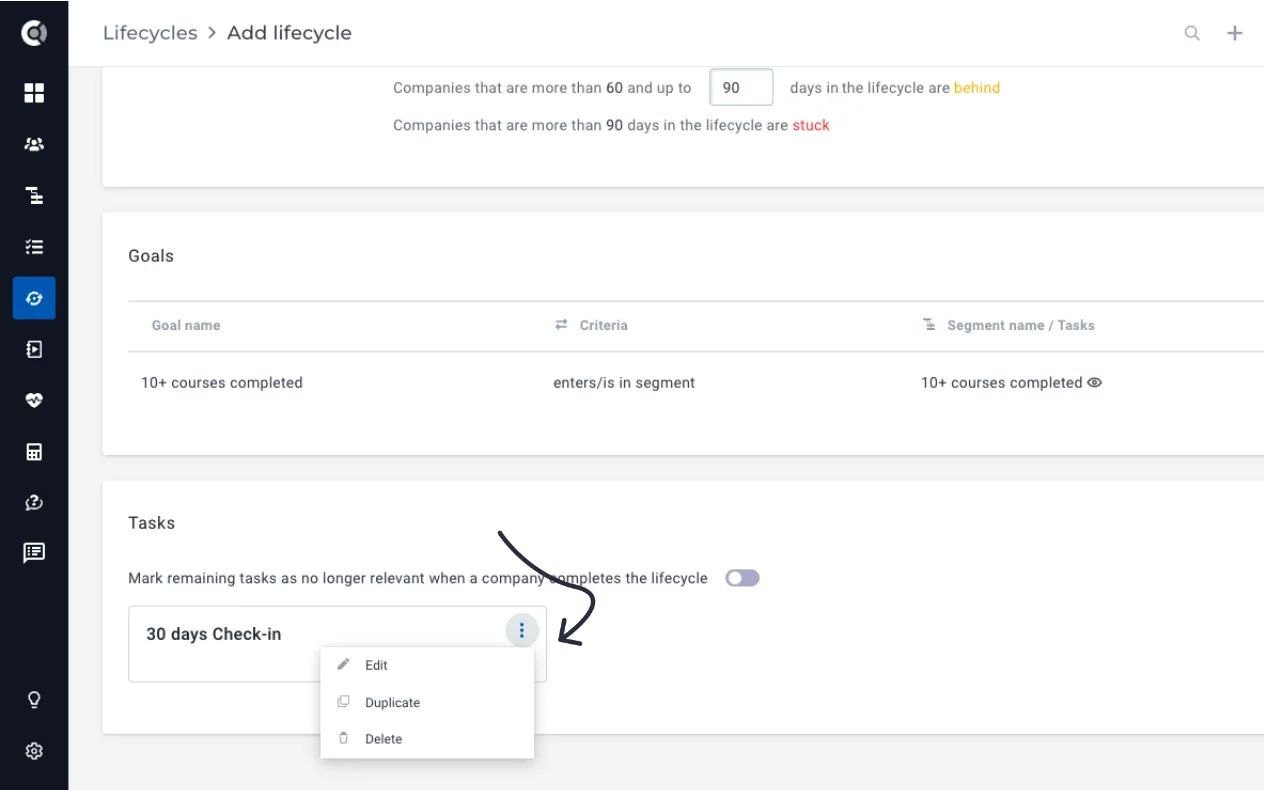Screen dimensions: 1264x790
Task: Open the three-dot menu on 30 days Check-in
Action: [522, 631]
